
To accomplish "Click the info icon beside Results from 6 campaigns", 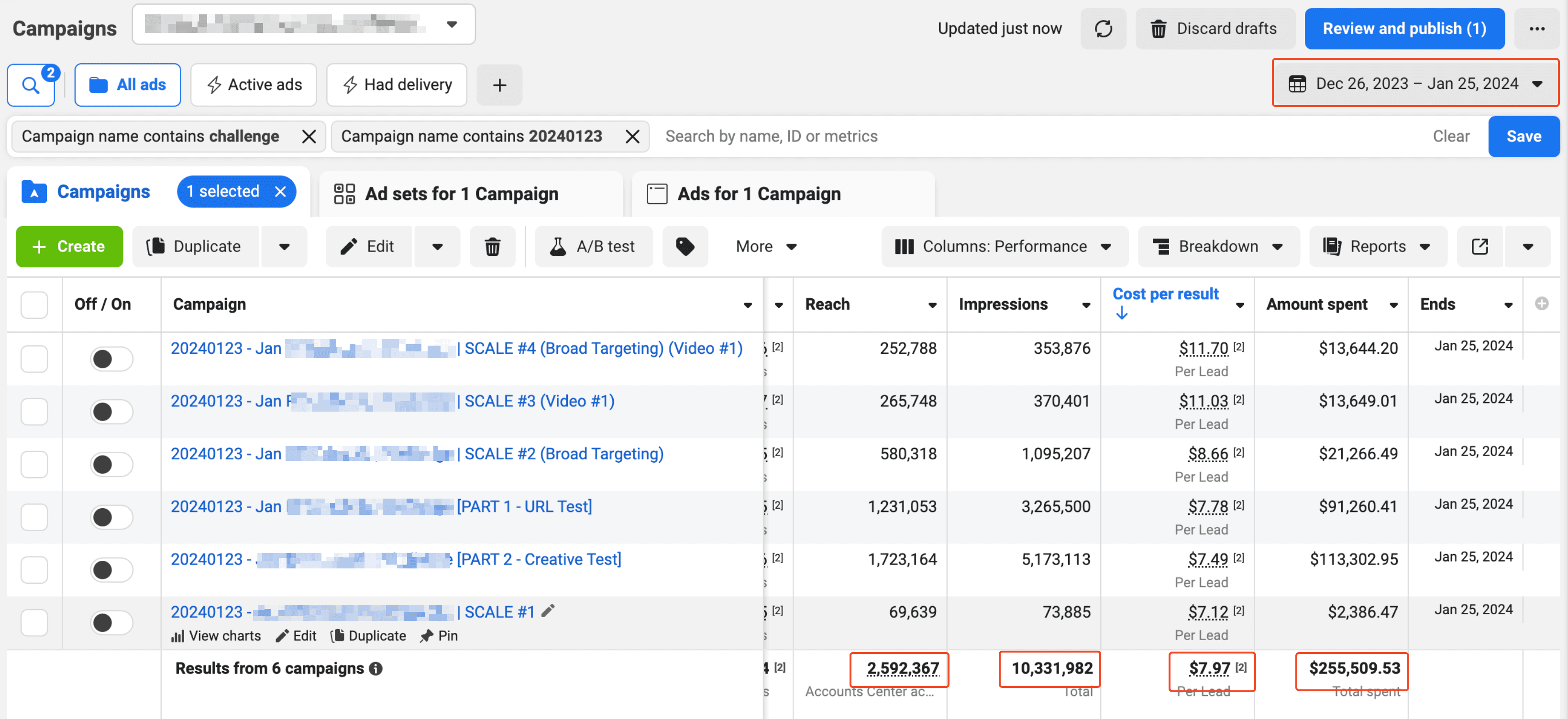I will click(x=376, y=668).
